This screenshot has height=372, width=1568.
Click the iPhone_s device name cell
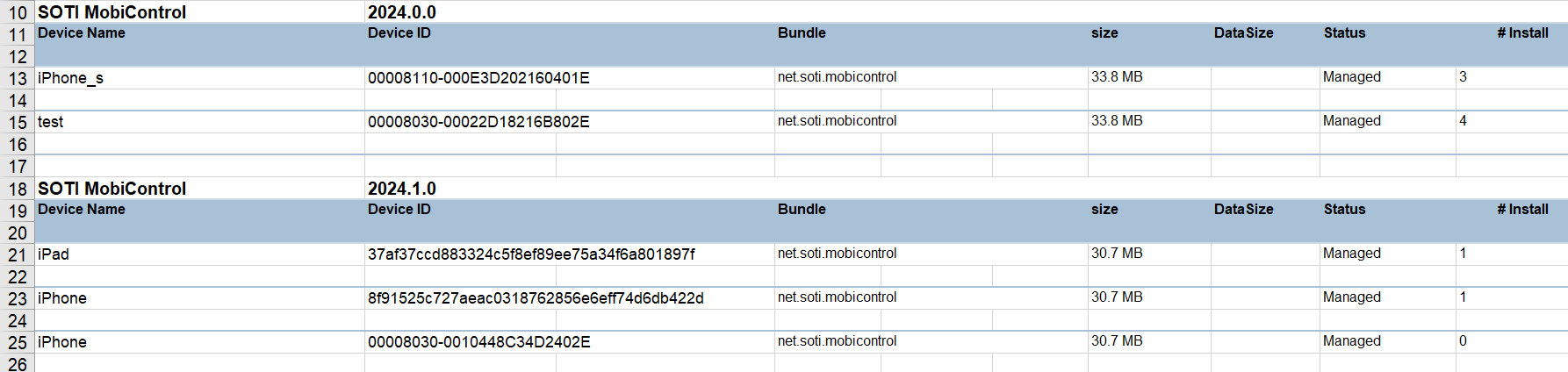click(200, 78)
